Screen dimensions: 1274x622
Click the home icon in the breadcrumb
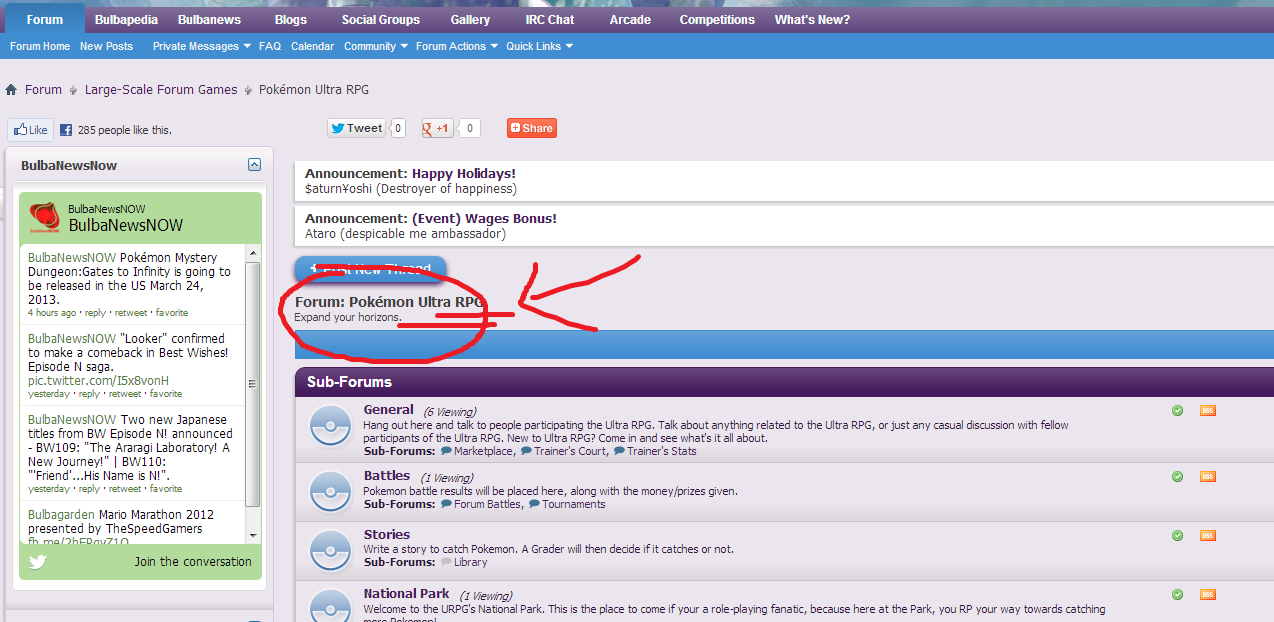[11, 90]
